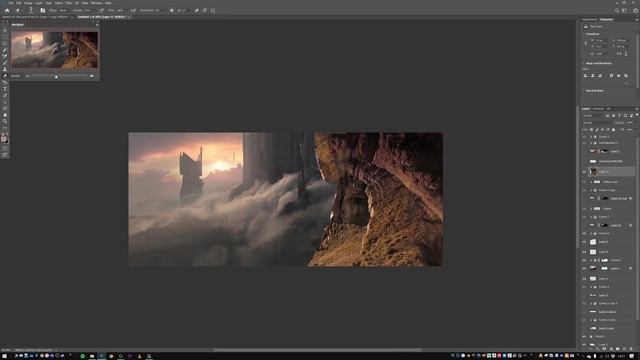Toggle lock all padlock in Layers
This screenshot has width=640, height=360.
pos(613,129)
